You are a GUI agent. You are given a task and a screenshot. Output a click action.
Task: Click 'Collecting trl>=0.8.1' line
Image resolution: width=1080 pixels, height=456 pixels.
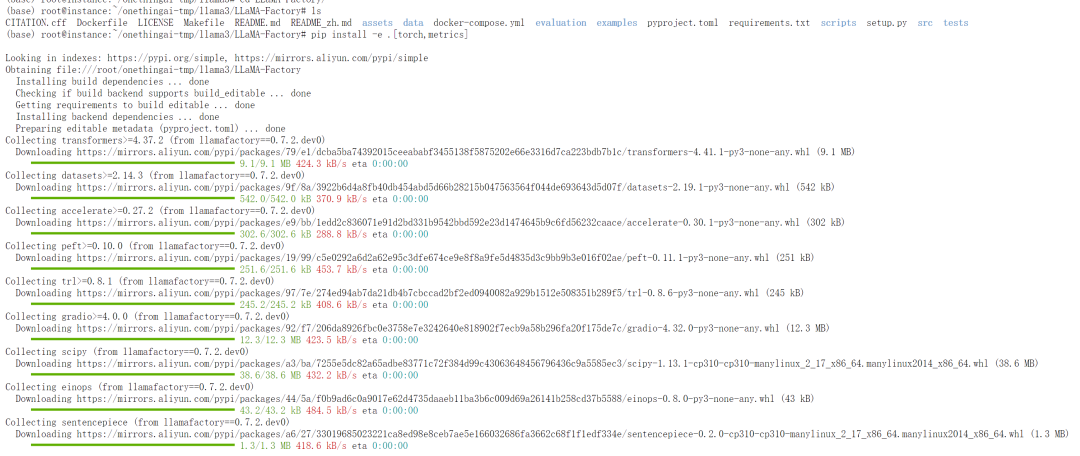tap(140, 280)
